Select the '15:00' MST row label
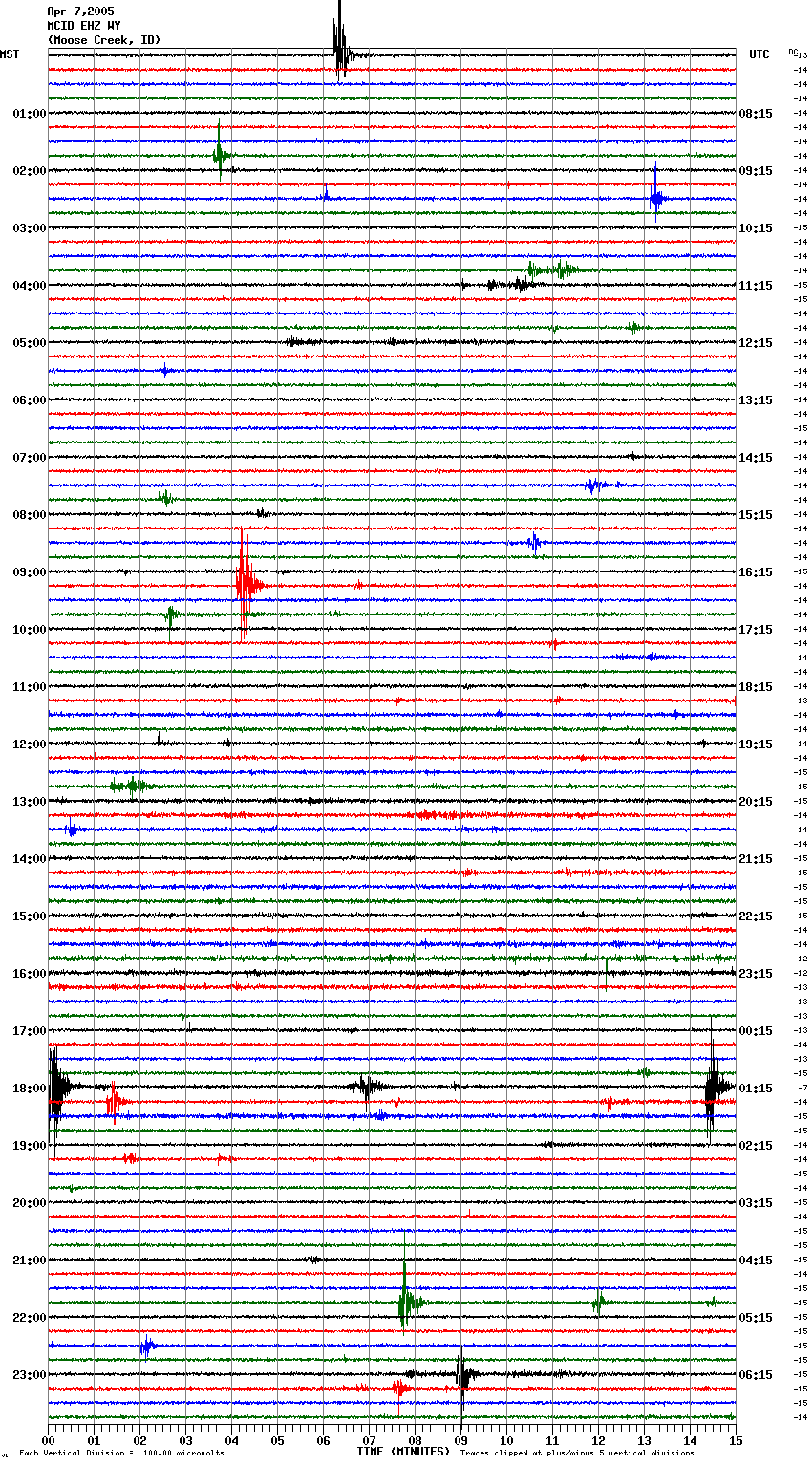The width and height of the screenshot is (812, 1466). click(30, 916)
